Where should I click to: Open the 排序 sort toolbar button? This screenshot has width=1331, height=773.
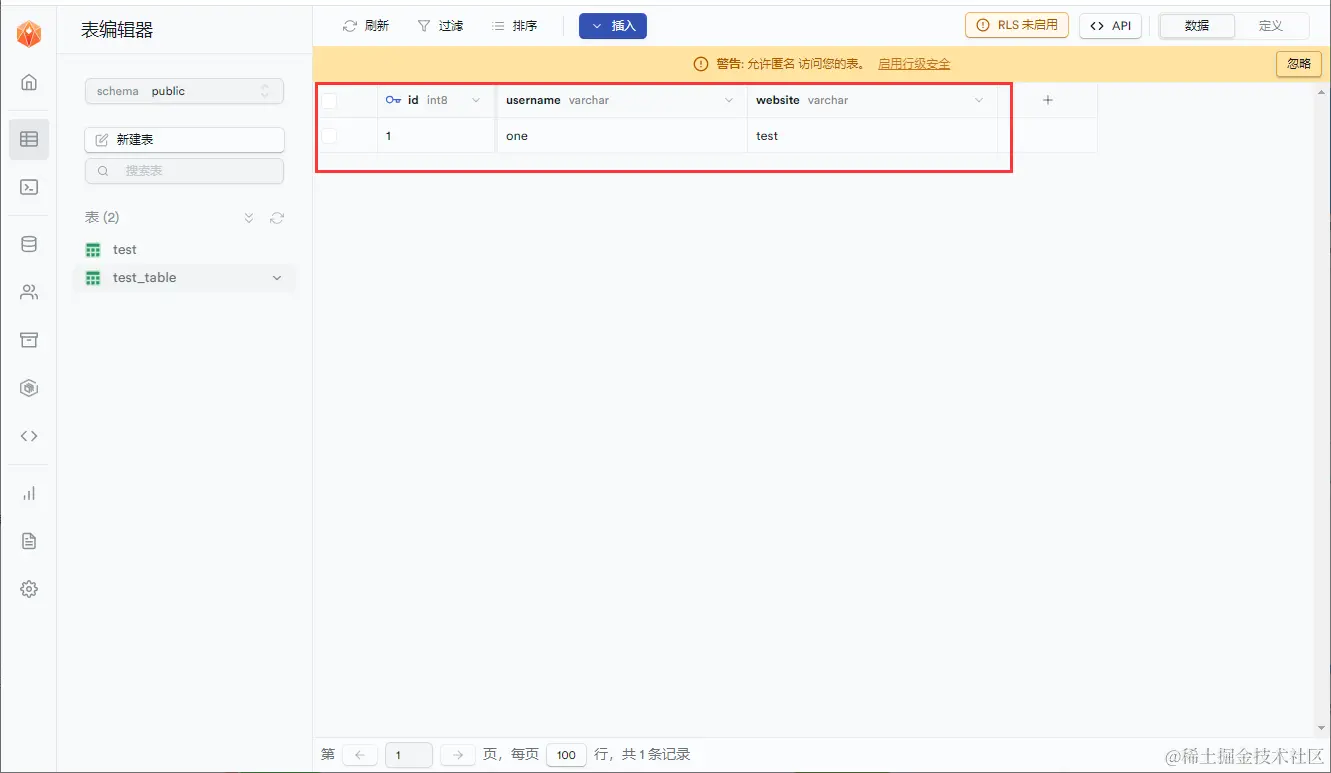click(515, 26)
